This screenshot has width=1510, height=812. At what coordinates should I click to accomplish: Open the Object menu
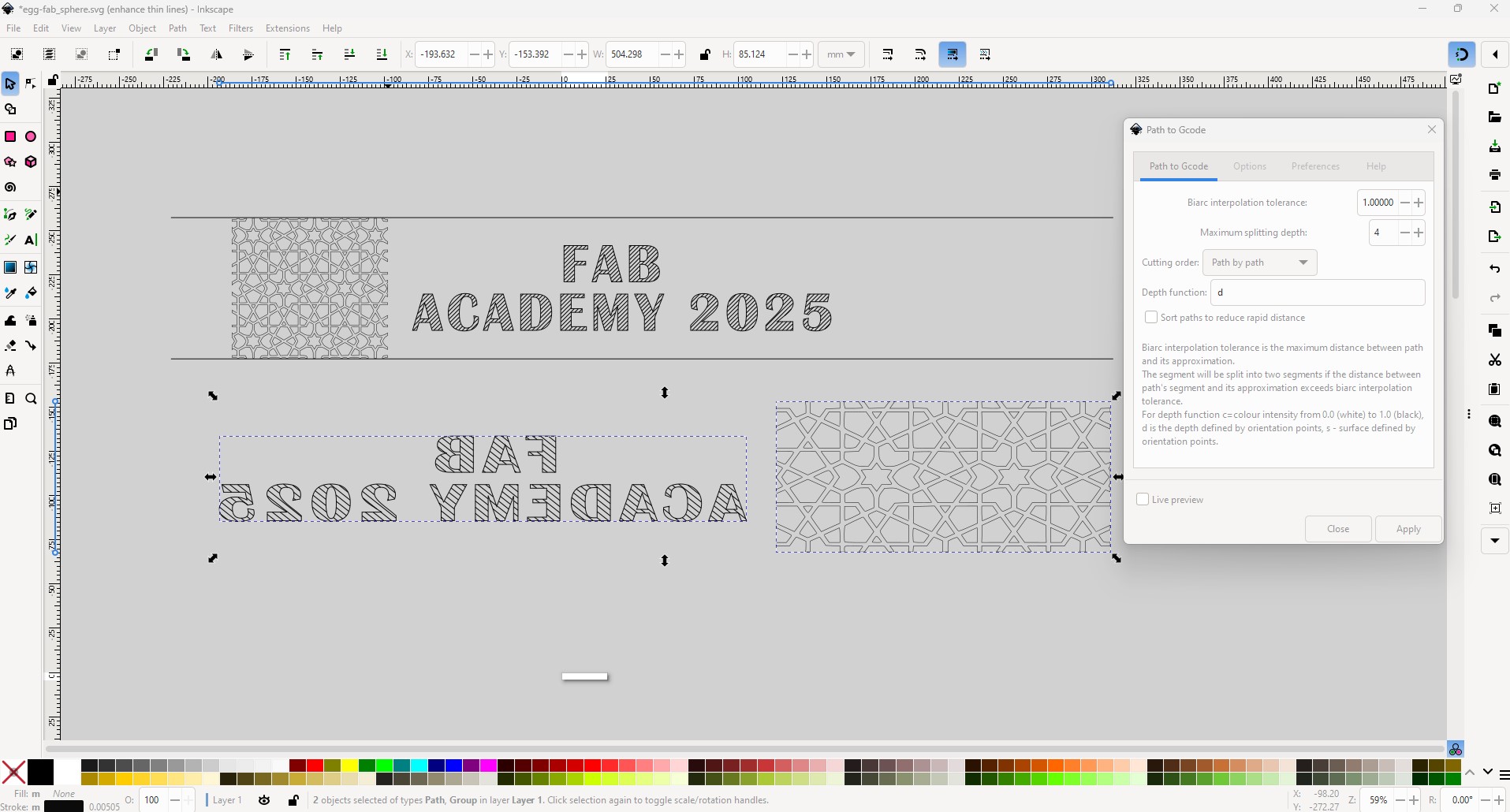click(142, 28)
